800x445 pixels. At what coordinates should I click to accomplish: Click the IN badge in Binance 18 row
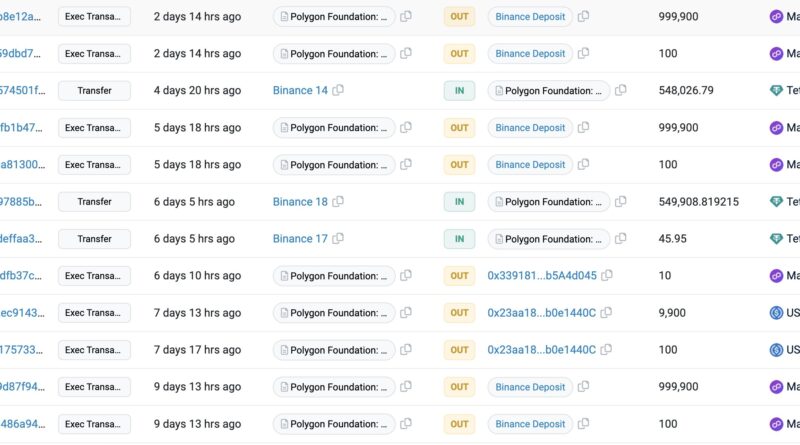[x=459, y=202]
